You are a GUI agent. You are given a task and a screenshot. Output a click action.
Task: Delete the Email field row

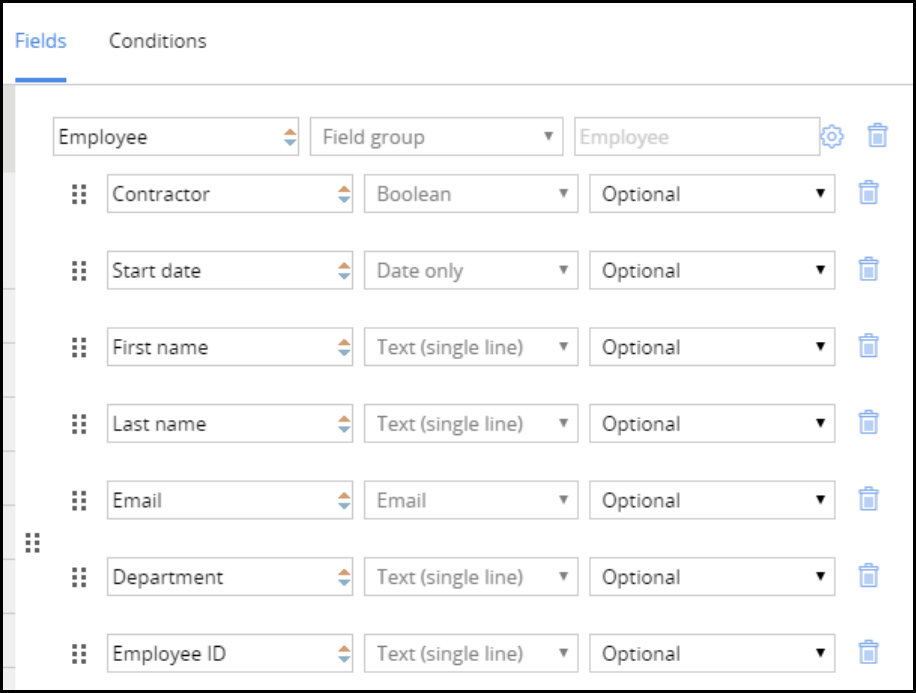869,499
